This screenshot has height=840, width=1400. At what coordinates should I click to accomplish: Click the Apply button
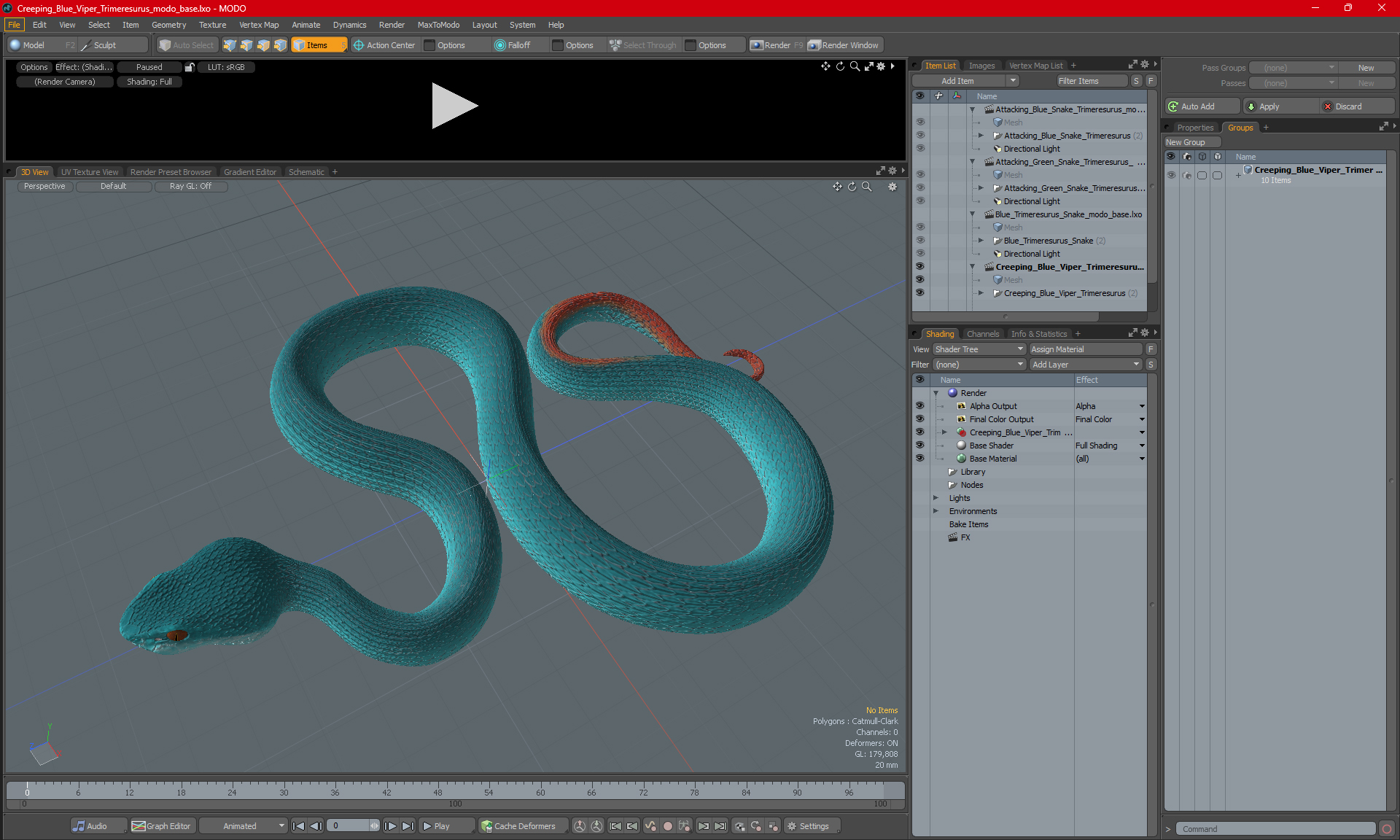pyautogui.click(x=1281, y=106)
